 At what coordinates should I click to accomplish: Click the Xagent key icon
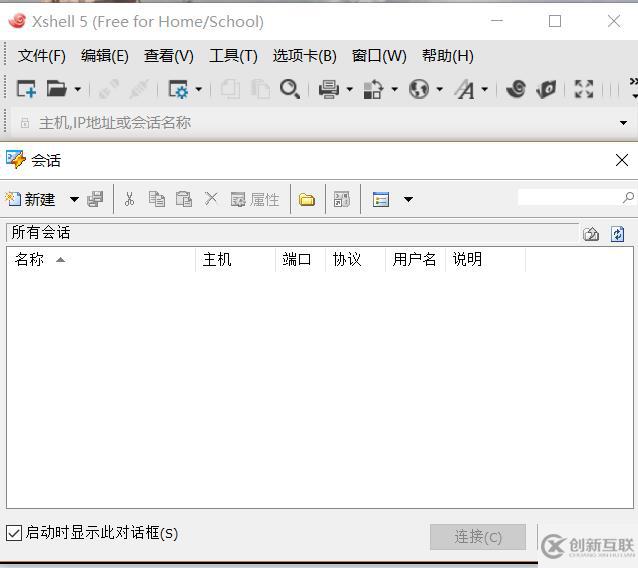(x=546, y=89)
